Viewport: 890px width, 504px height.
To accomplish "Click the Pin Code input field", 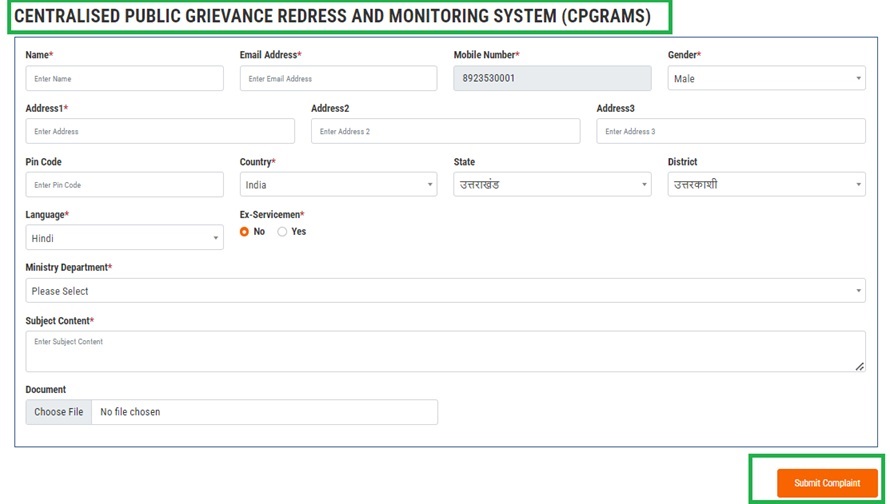I will (x=124, y=185).
